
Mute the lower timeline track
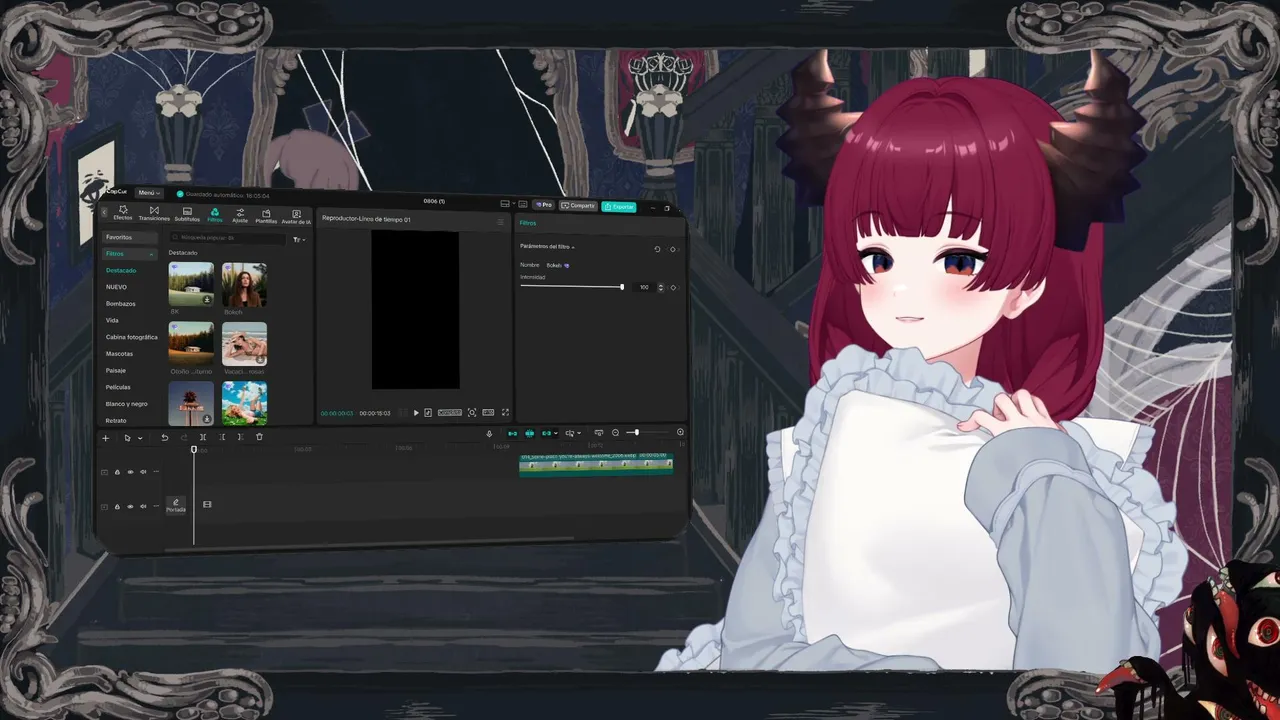[143, 506]
